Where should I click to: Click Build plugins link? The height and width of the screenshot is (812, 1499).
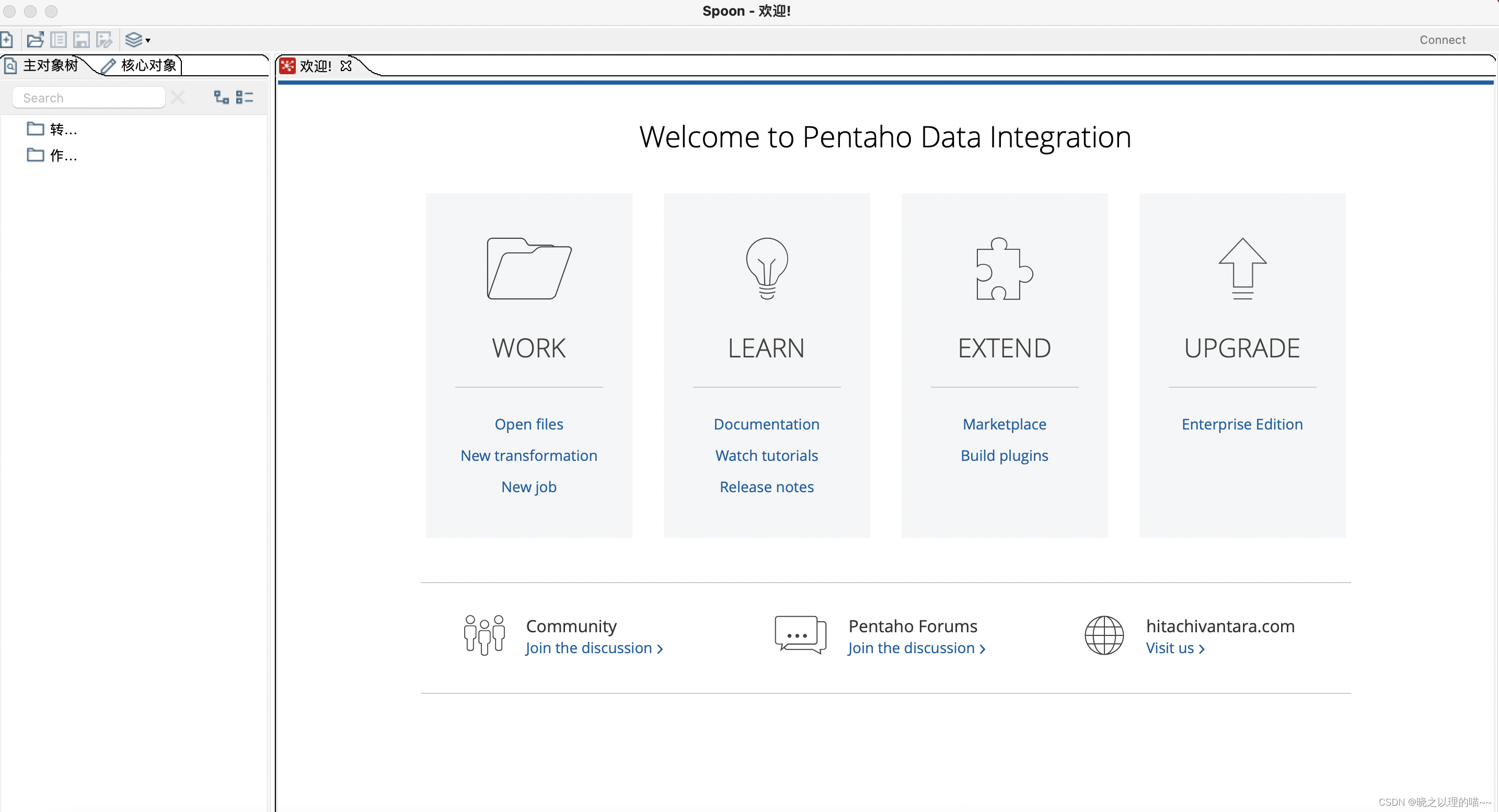pyautogui.click(x=1005, y=456)
